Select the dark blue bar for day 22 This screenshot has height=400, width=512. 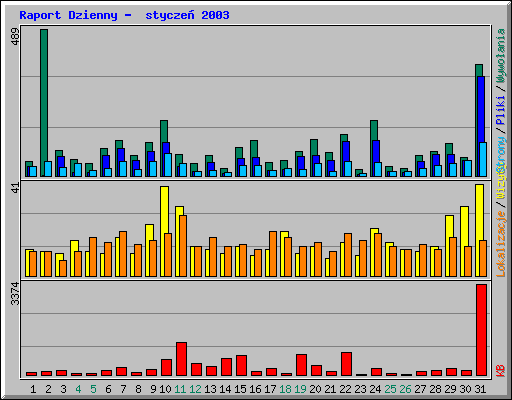coord(346,152)
